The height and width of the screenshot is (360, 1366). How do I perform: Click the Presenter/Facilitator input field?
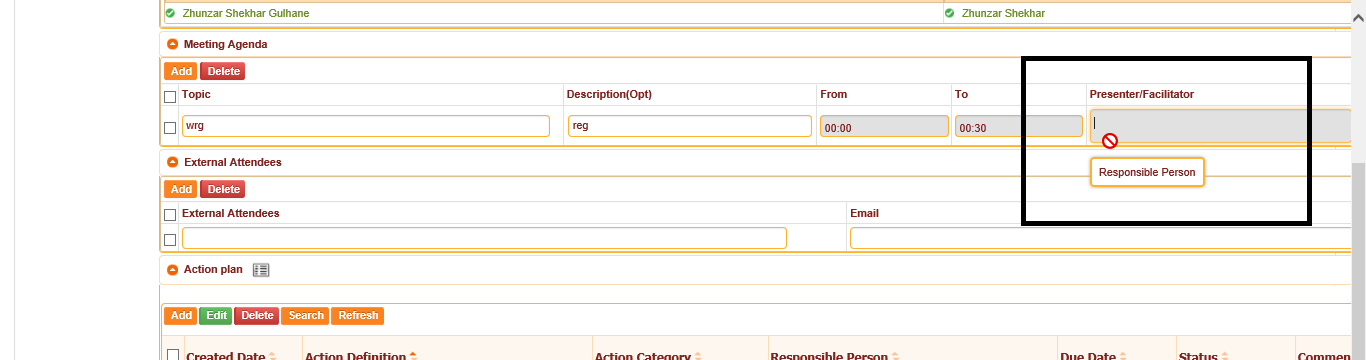[1220, 126]
